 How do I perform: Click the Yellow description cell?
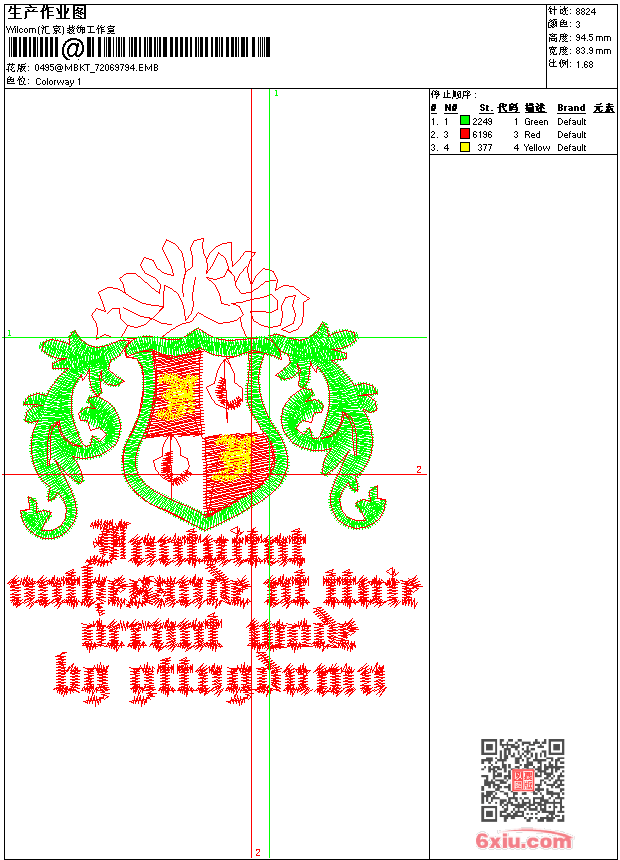[x=537, y=148]
